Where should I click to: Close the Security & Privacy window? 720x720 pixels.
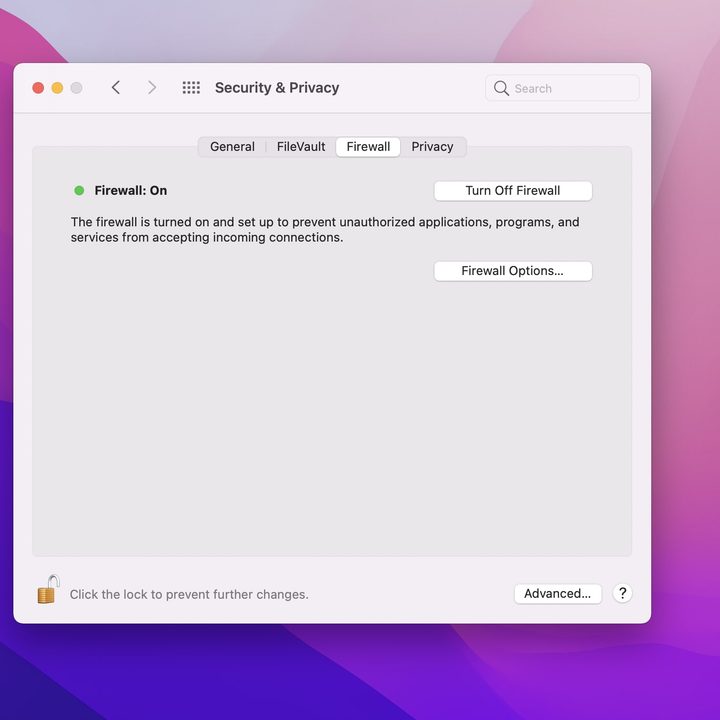(38, 88)
